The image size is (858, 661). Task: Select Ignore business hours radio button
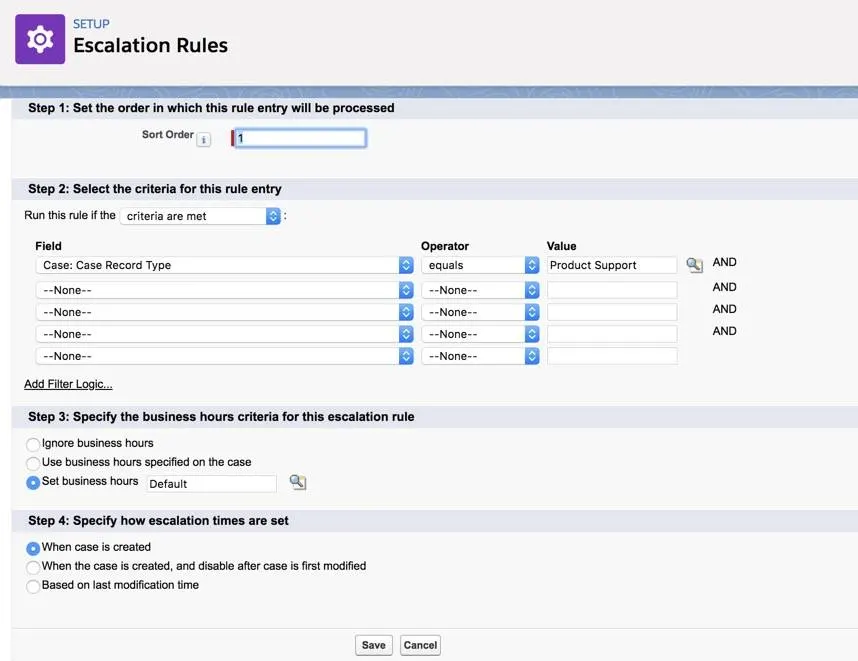click(x=33, y=444)
